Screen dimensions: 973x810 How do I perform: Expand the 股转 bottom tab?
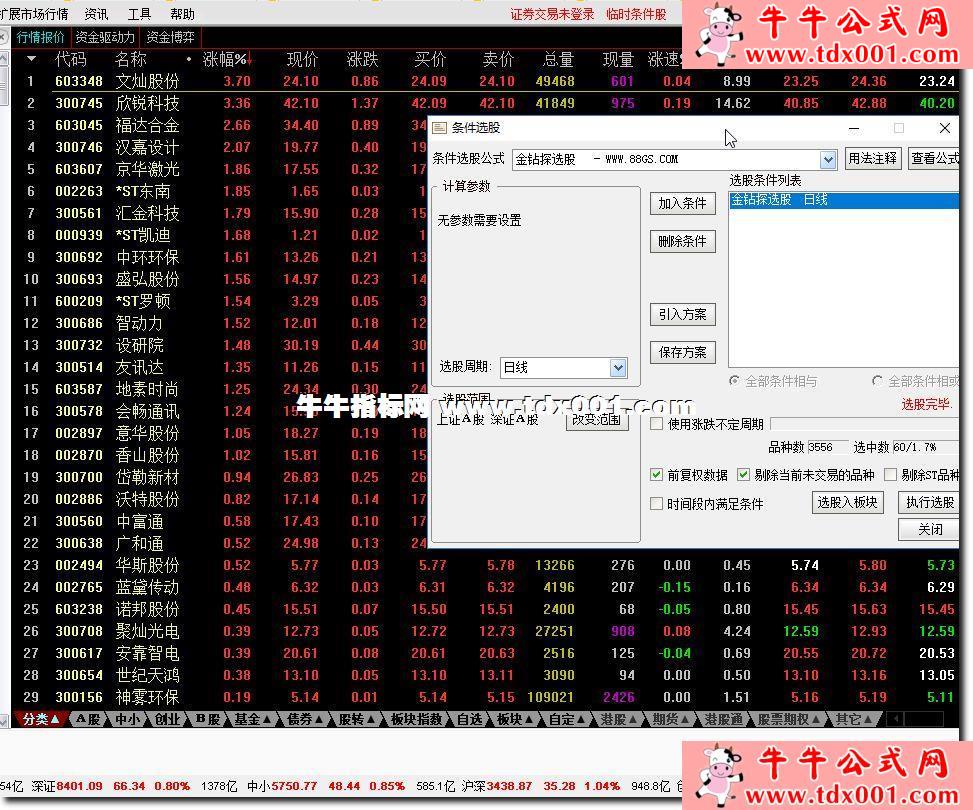[357, 719]
